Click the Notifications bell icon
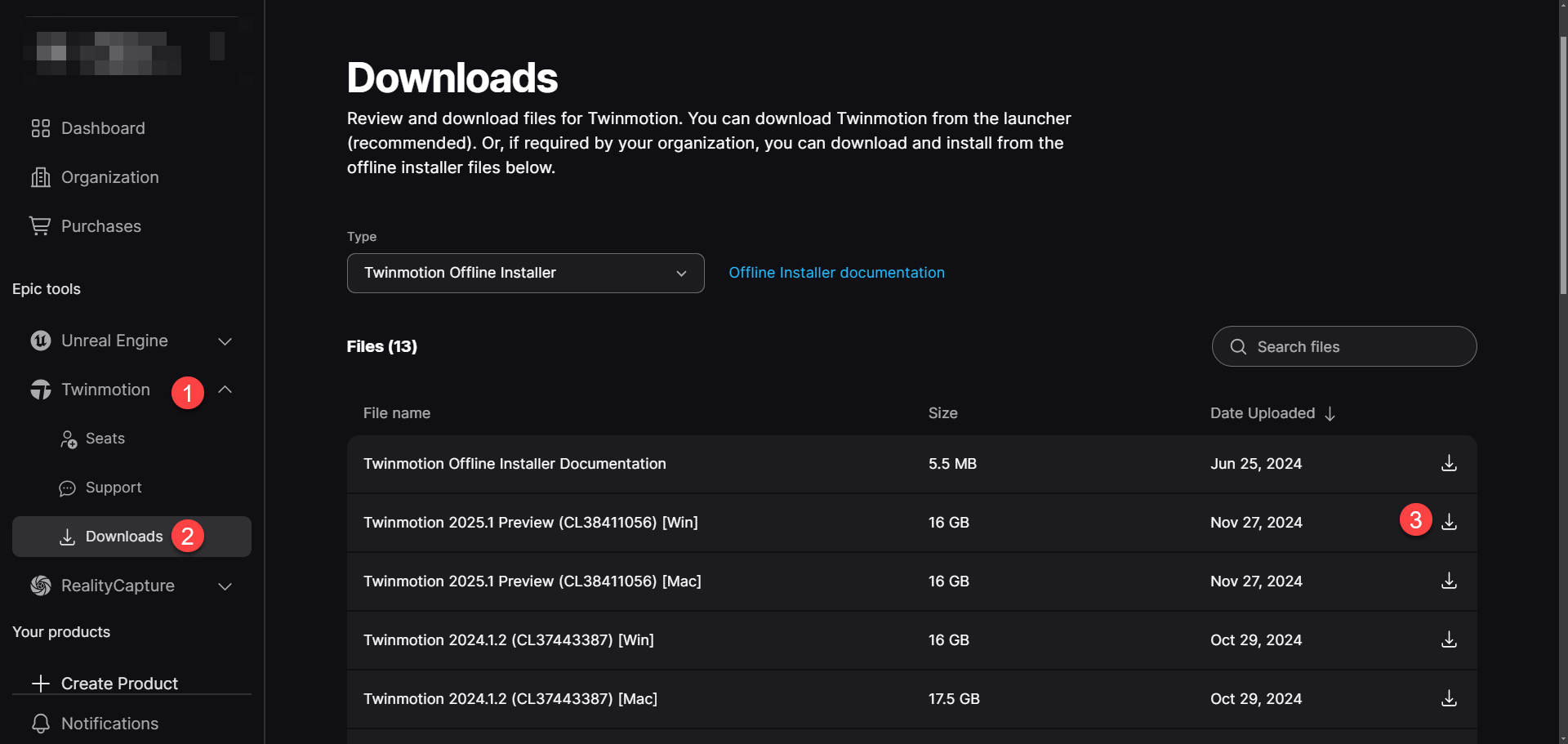1568x744 pixels. click(x=41, y=724)
